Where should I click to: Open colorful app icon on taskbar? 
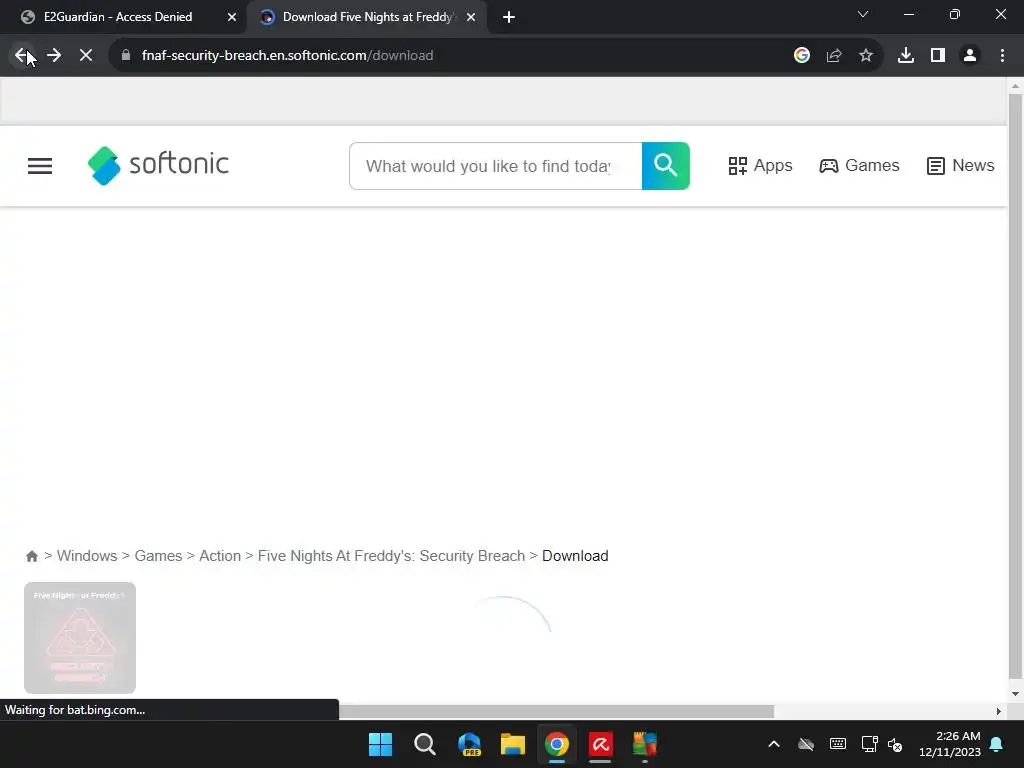645,744
